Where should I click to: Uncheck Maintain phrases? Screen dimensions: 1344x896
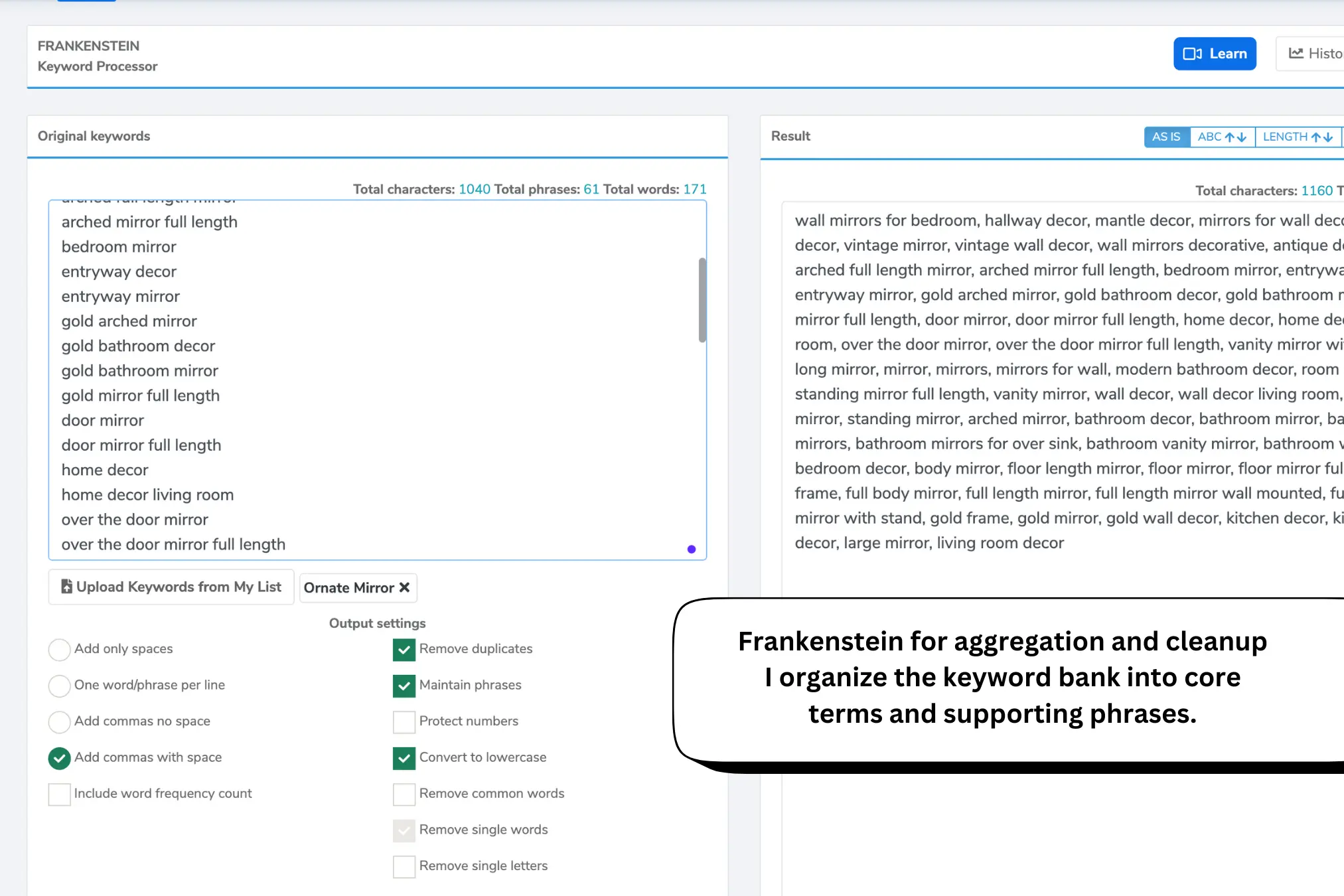click(404, 686)
